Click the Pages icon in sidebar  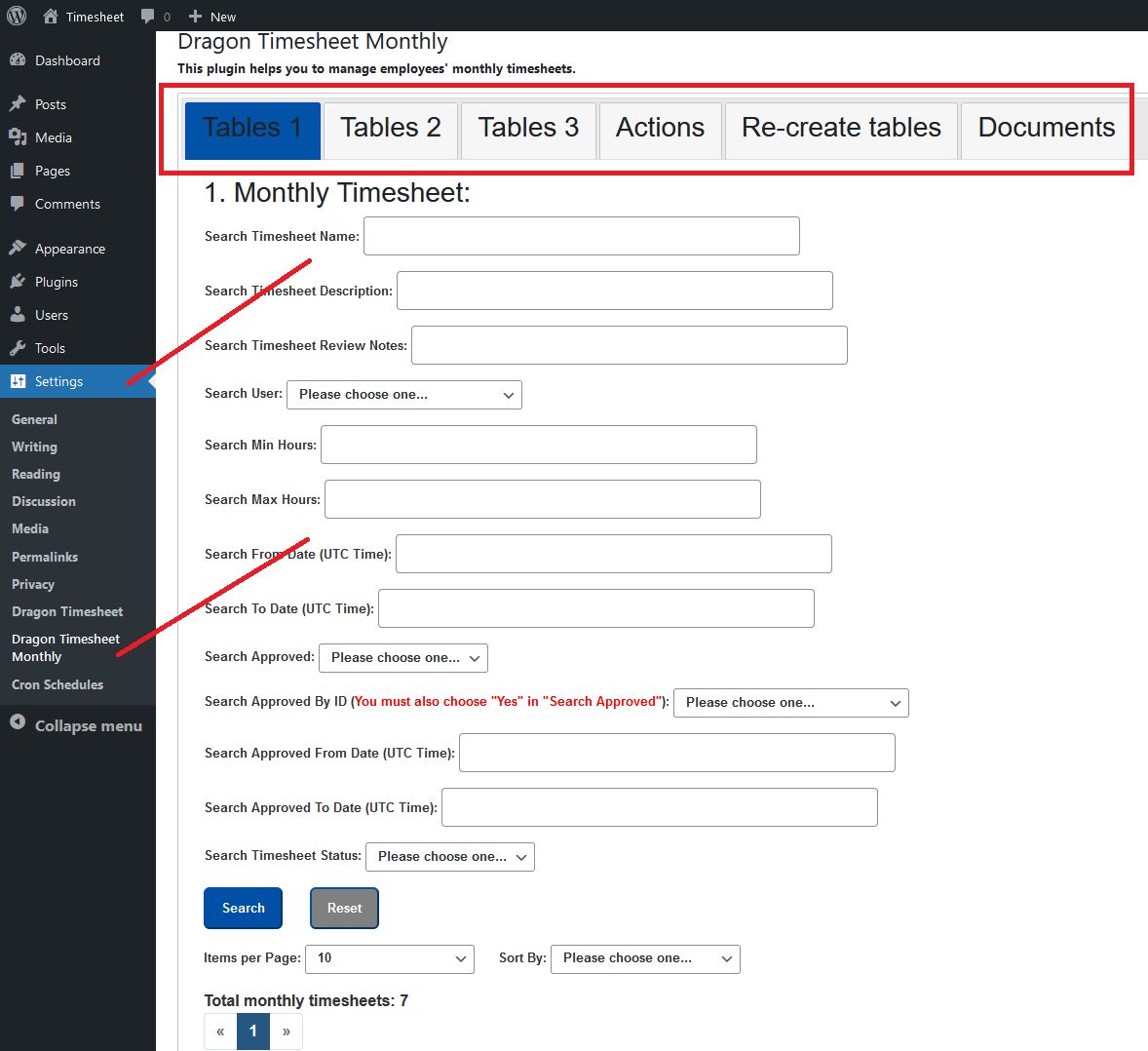(18, 171)
